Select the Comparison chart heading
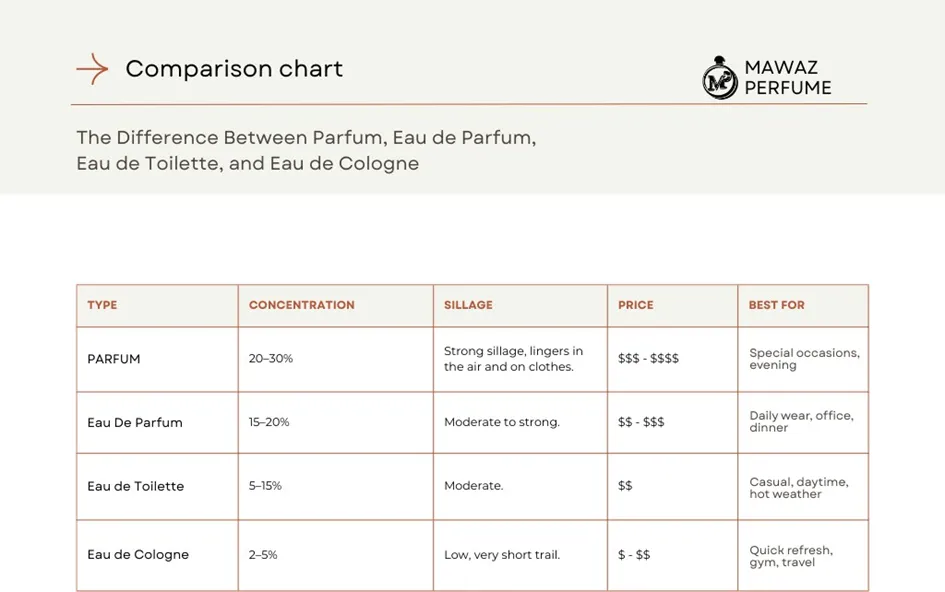Viewport: 945px width, 592px height. (x=234, y=69)
